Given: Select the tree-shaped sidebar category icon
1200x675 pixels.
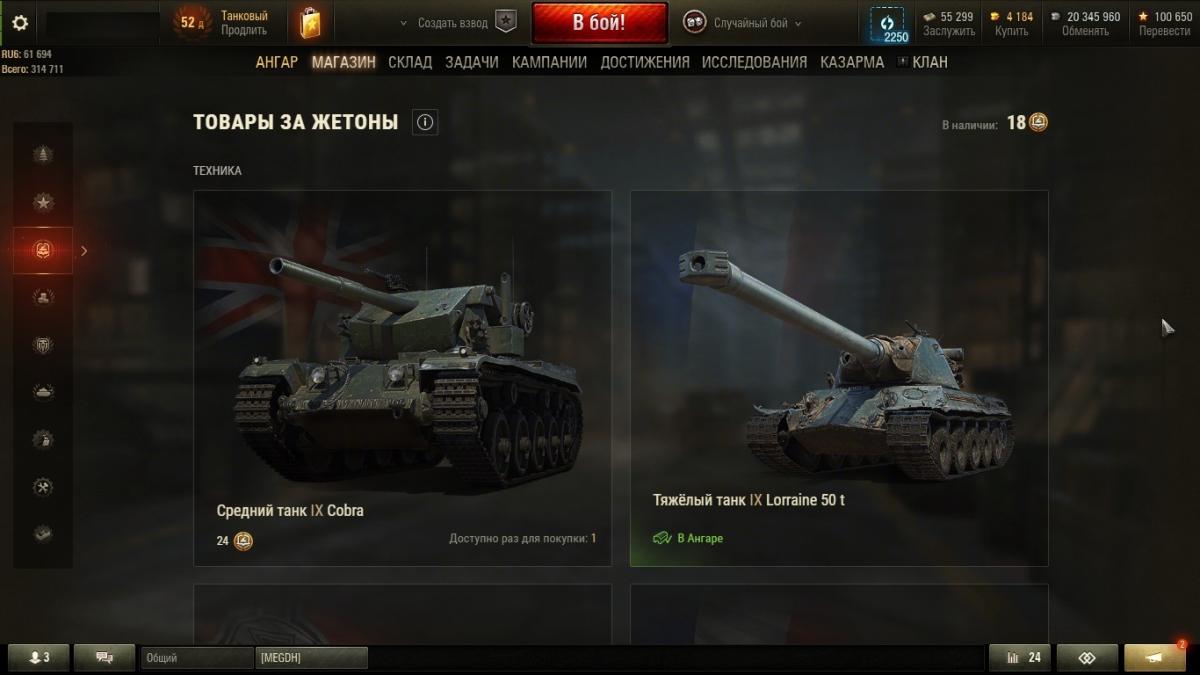Looking at the screenshot, I should (43, 154).
